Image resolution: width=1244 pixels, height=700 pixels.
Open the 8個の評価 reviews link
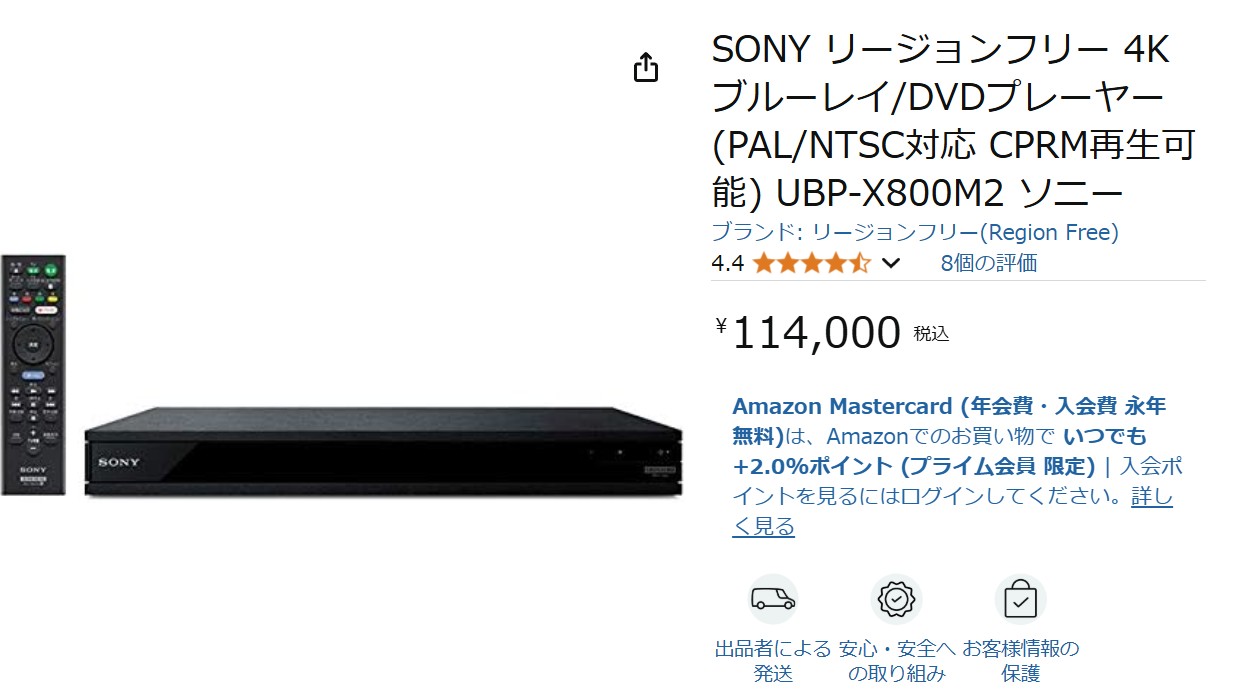tap(988, 263)
